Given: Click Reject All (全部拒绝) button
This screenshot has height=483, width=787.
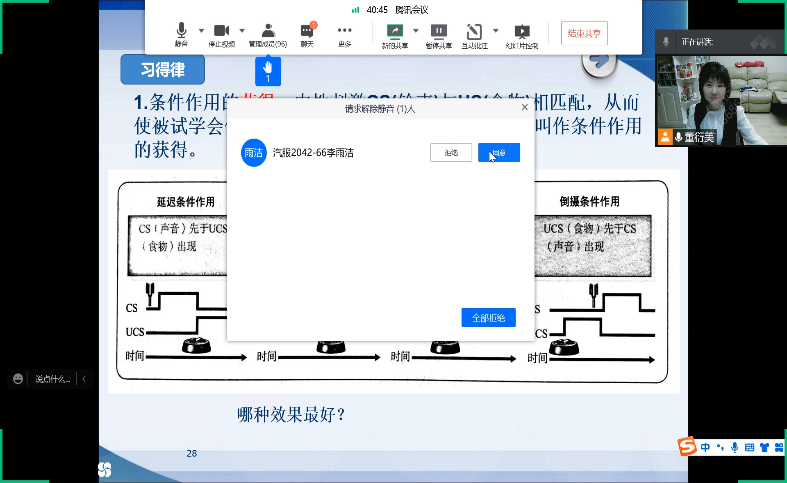Looking at the screenshot, I should point(488,317).
